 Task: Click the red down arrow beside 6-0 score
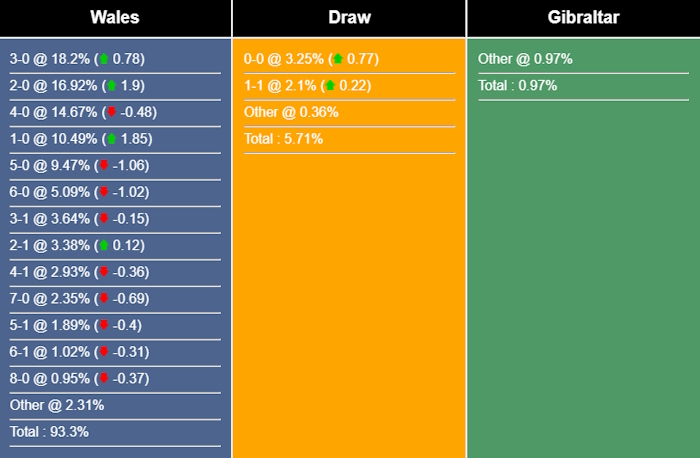tap(102, 192)
